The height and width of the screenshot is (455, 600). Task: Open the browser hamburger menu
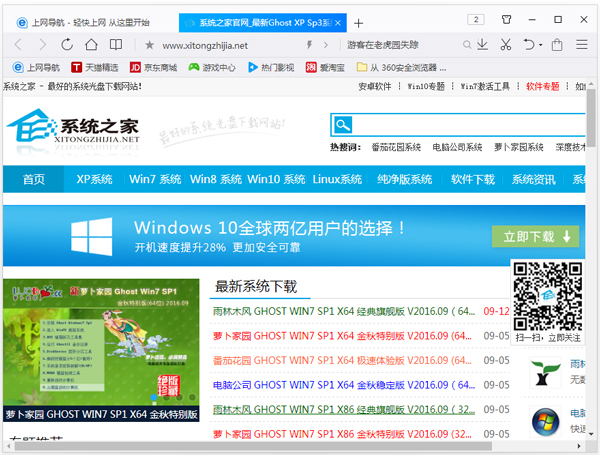tap(582, 45)
